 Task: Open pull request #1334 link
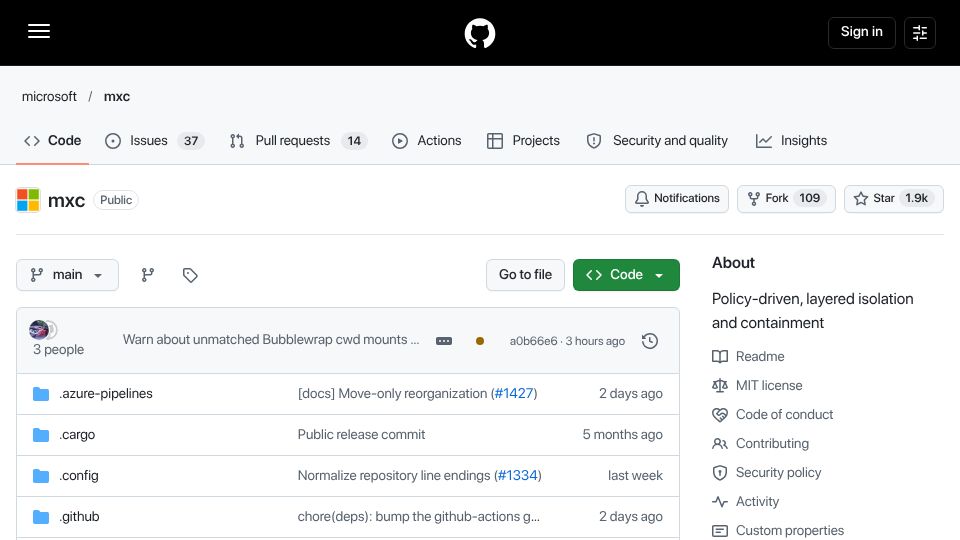click(517, 476)
